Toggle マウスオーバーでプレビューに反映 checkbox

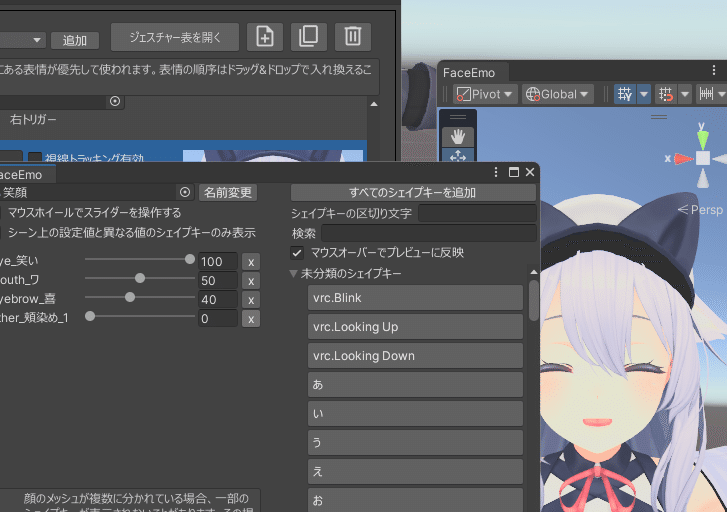point(297,253)
